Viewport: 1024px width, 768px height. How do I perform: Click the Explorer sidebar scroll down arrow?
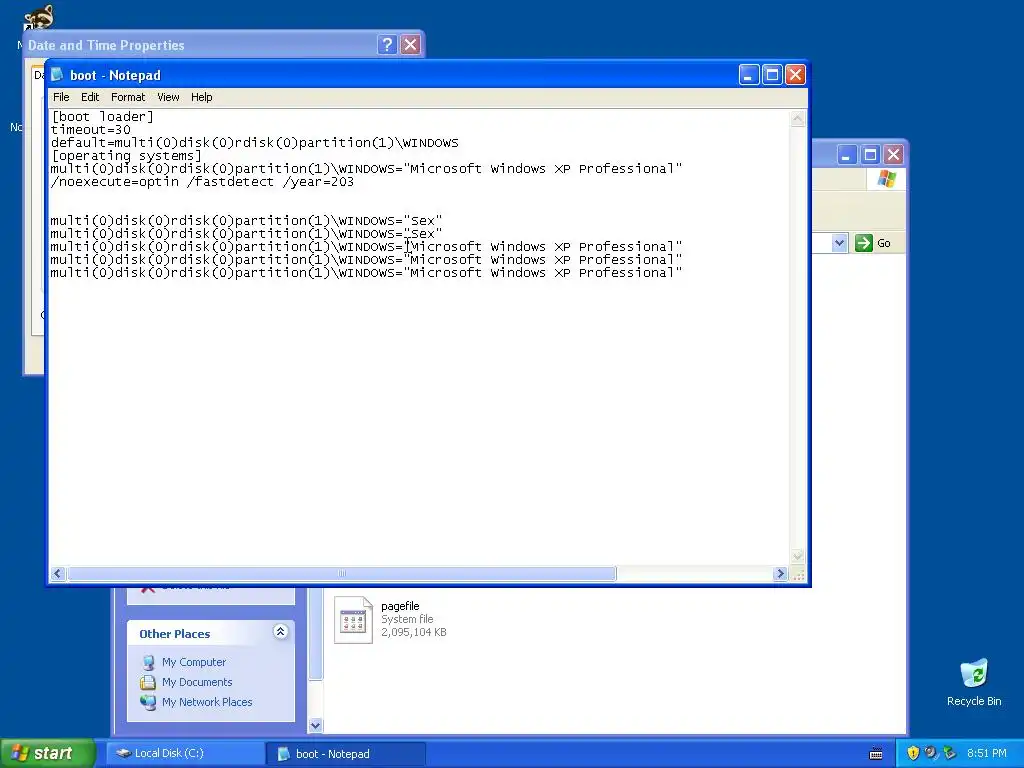pos(315,725)
